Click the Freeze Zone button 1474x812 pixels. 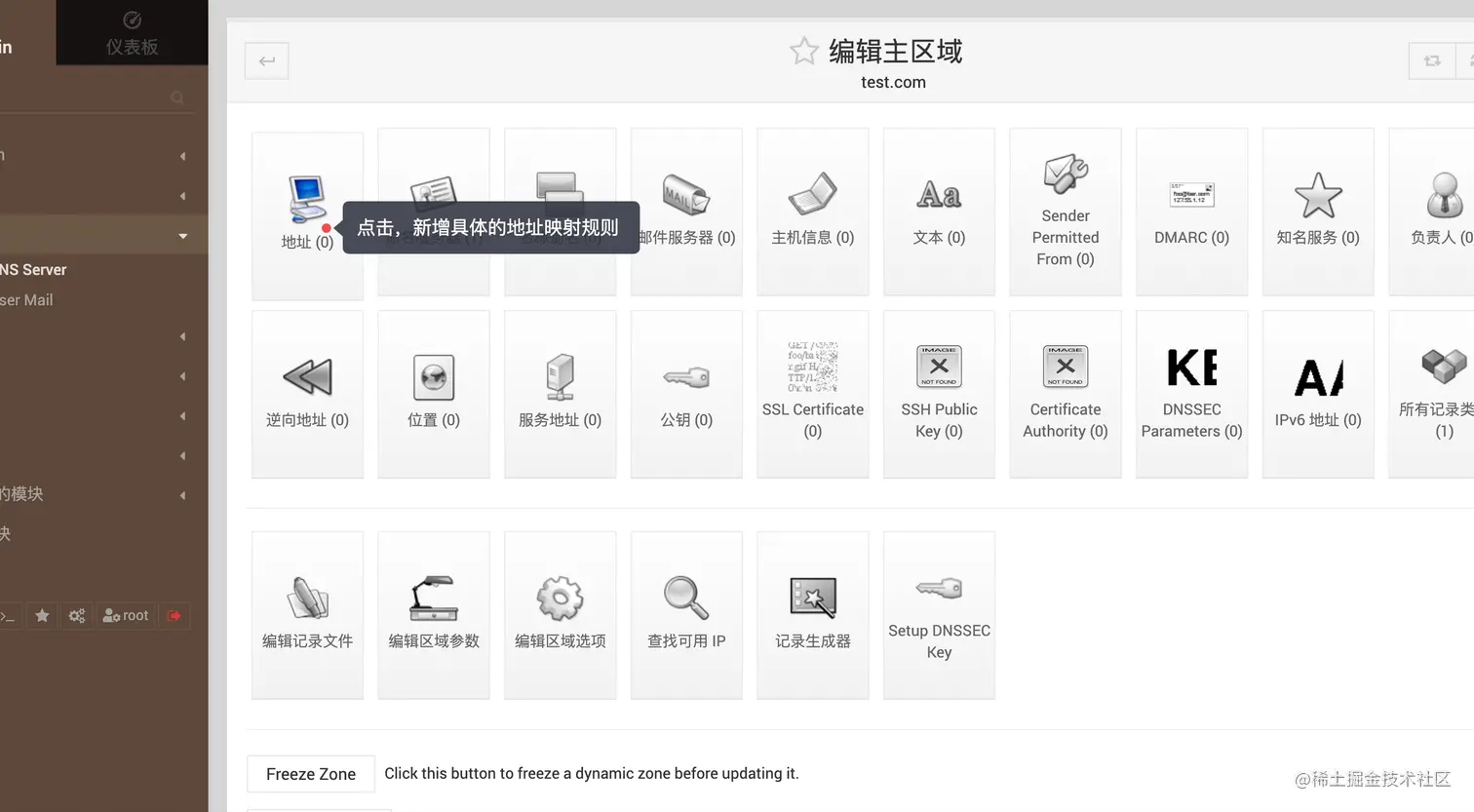pos(310,773)
